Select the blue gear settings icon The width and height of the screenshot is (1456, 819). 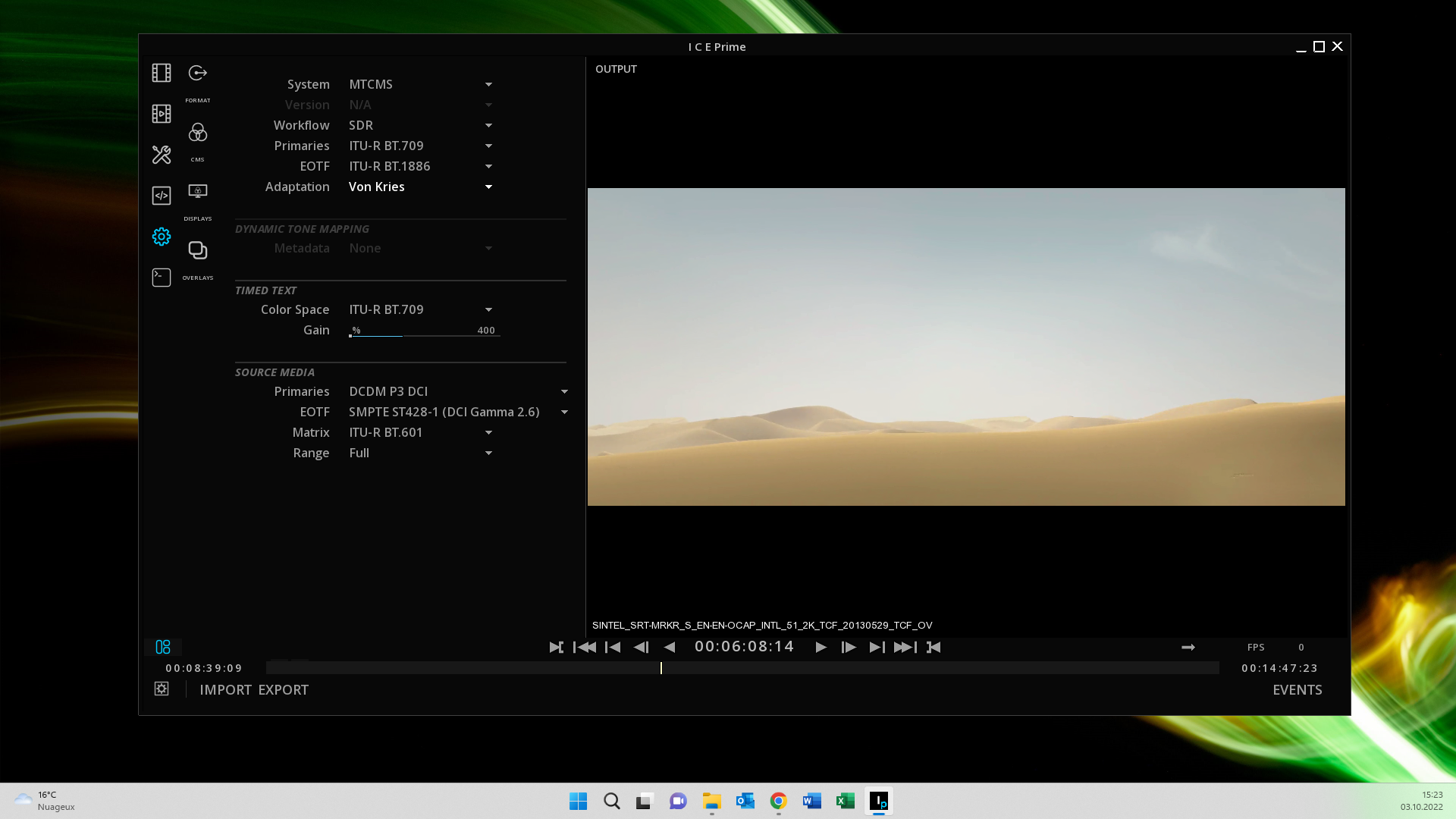tap(162, 237)
